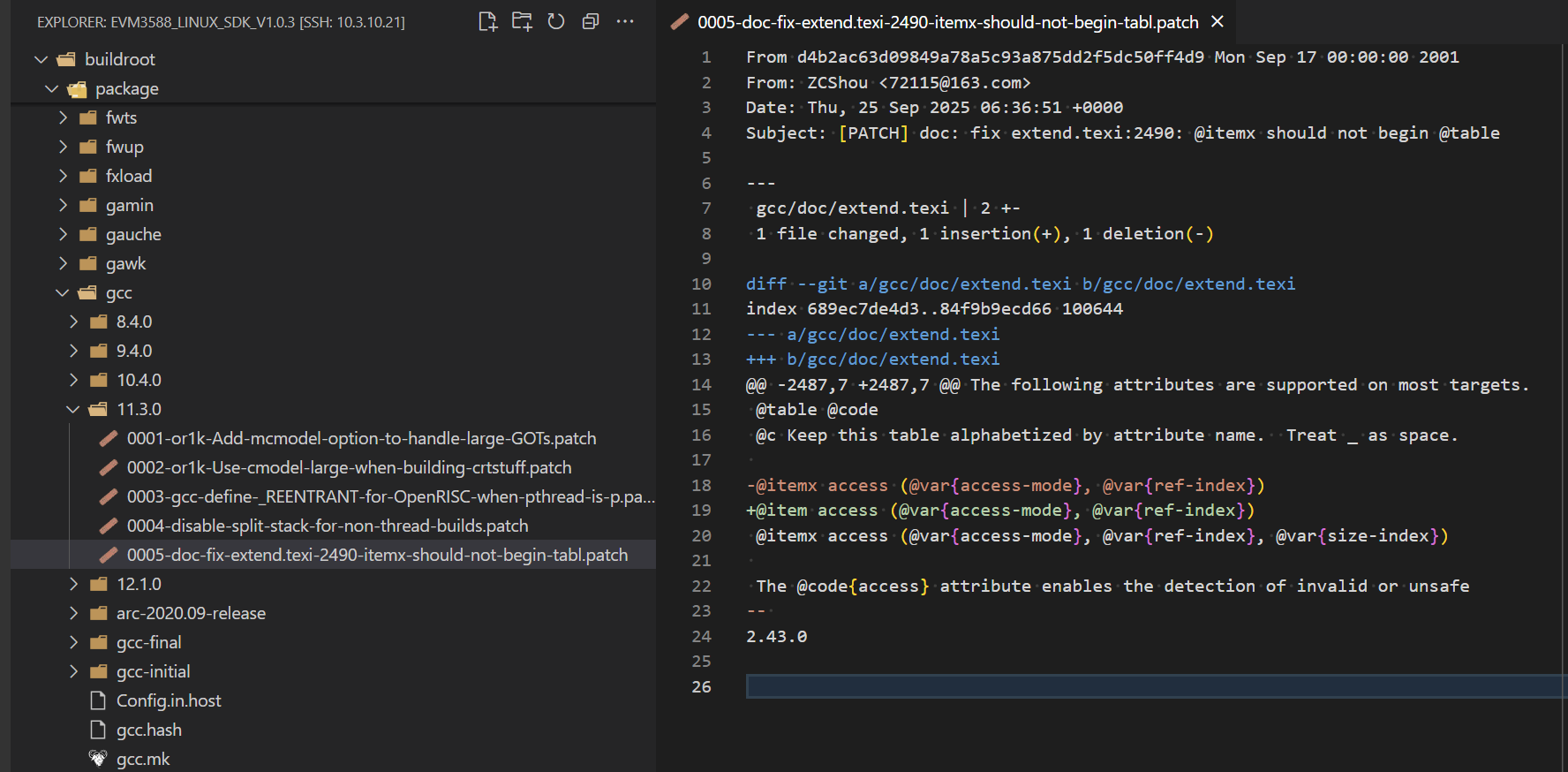Open 0001-or1k-Add-mcmodel-option patch file

coord(361,438)
